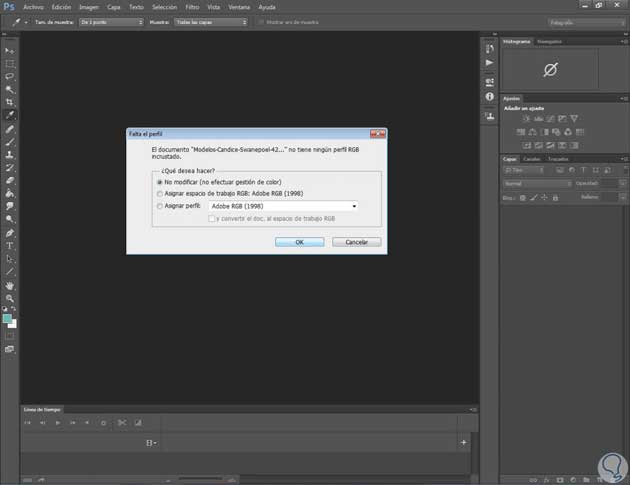Open the workspace switcher dropdown
This screenshot has height=485, width=630.
coord(586,23)
